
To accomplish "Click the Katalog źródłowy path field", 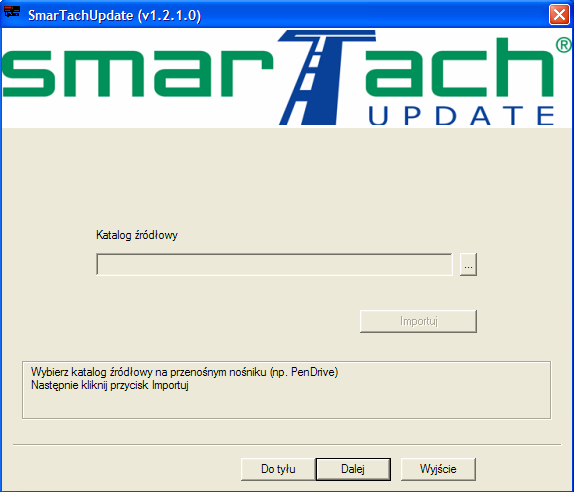I will (x=274, y=264).
